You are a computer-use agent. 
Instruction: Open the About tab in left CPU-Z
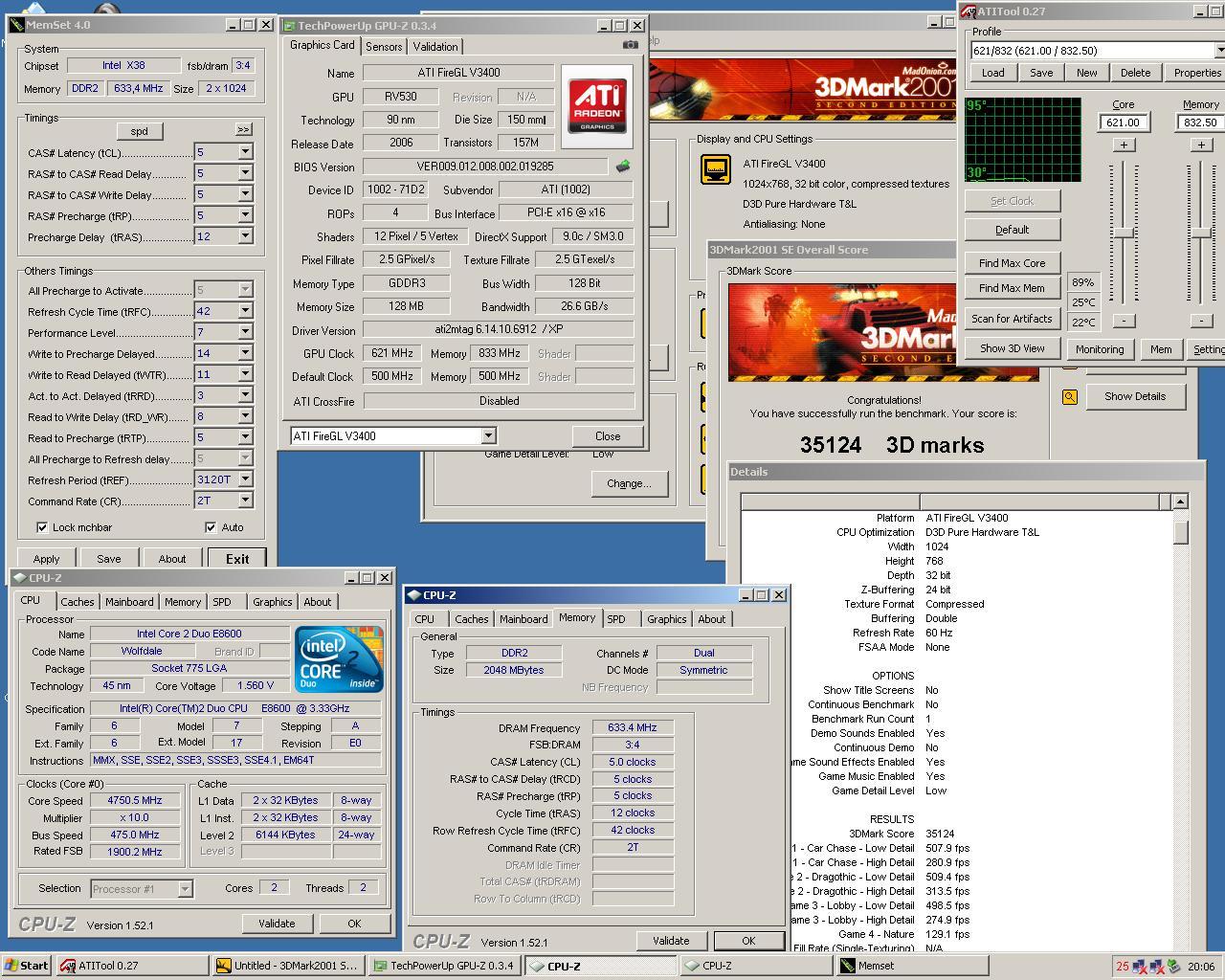318,602
